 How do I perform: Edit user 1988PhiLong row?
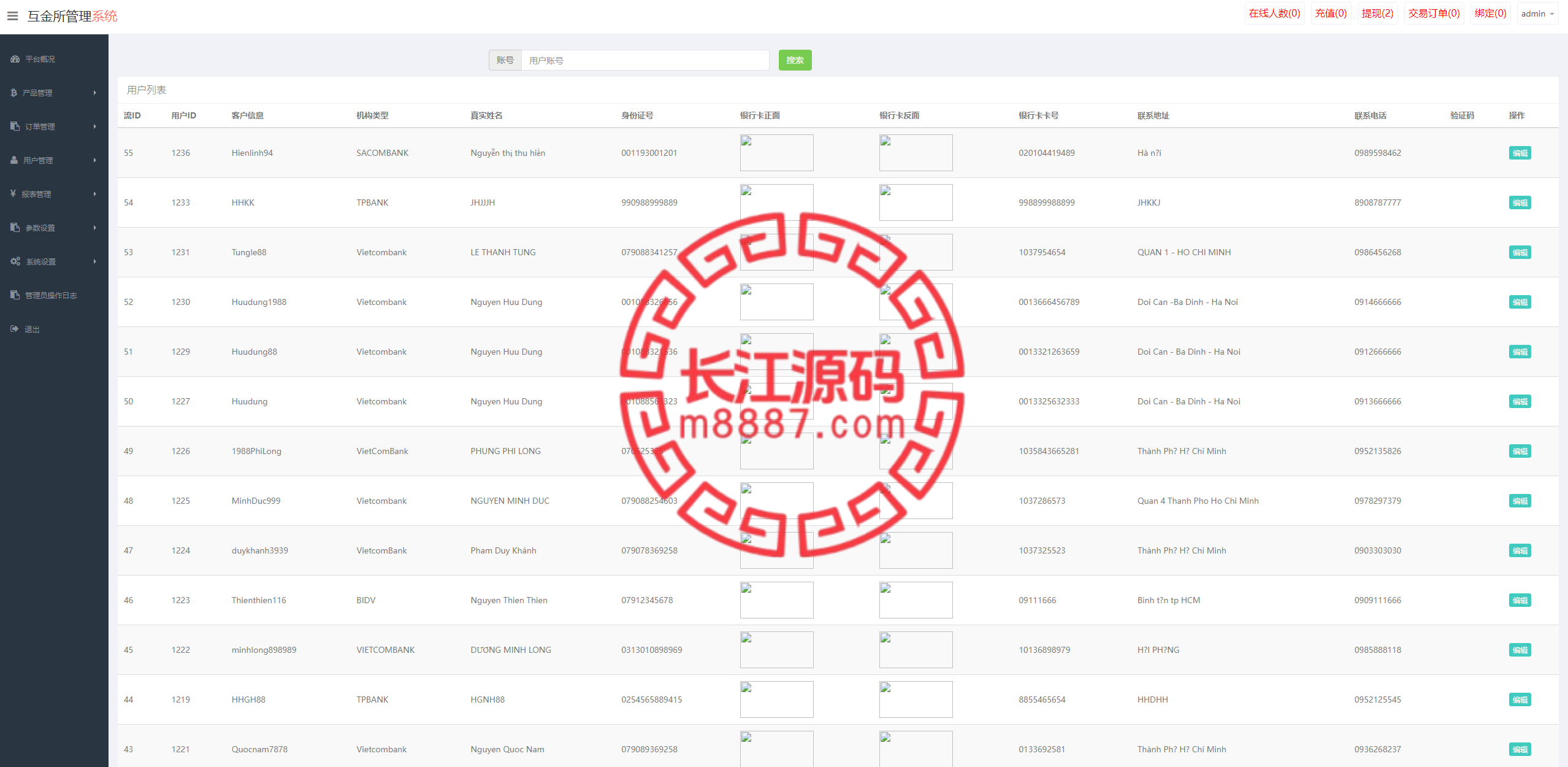click(x=1520, y=451)
